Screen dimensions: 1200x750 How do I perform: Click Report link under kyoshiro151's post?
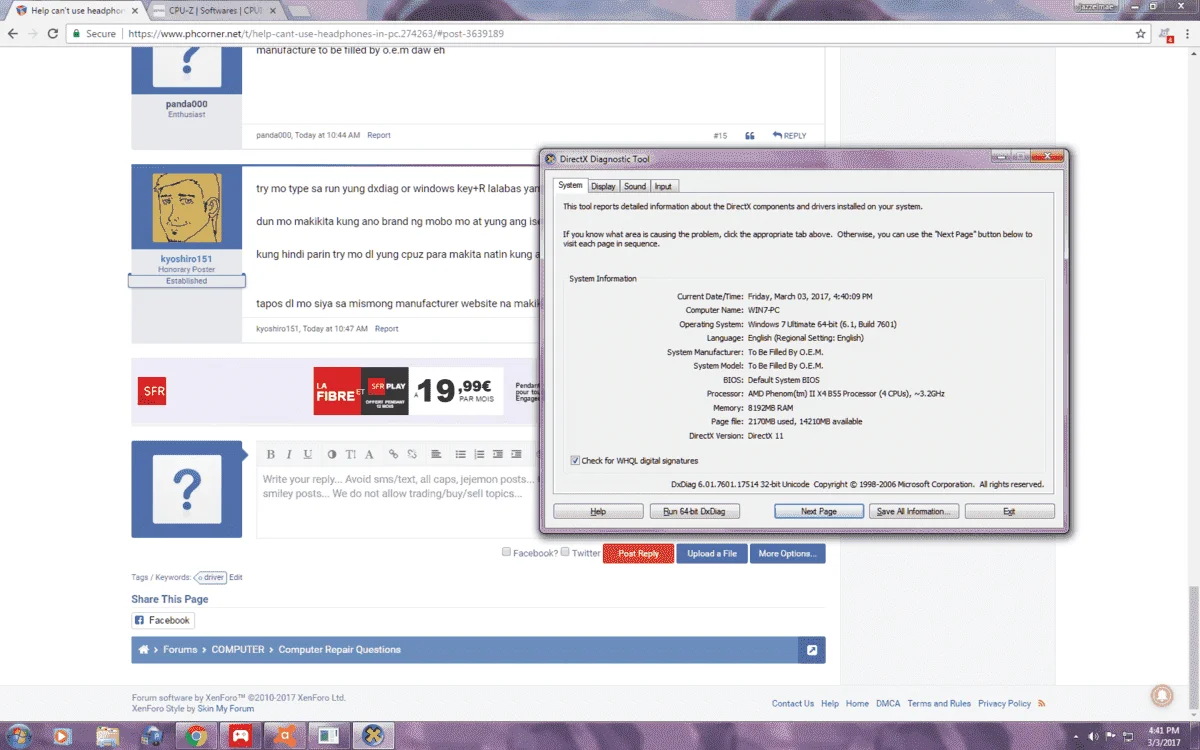point(386,328)
